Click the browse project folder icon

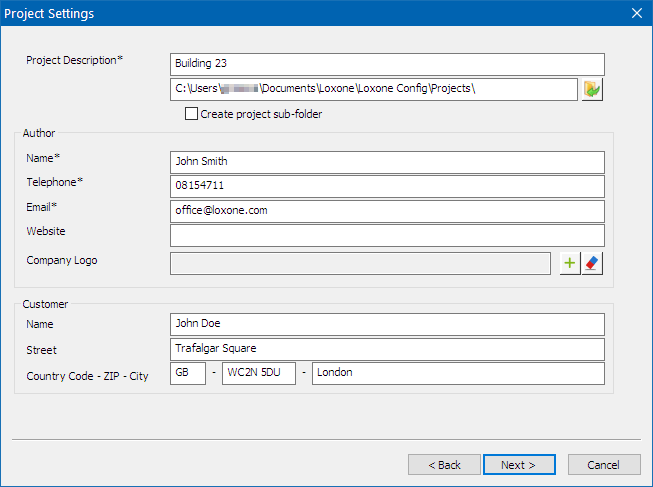pos(593,89)
